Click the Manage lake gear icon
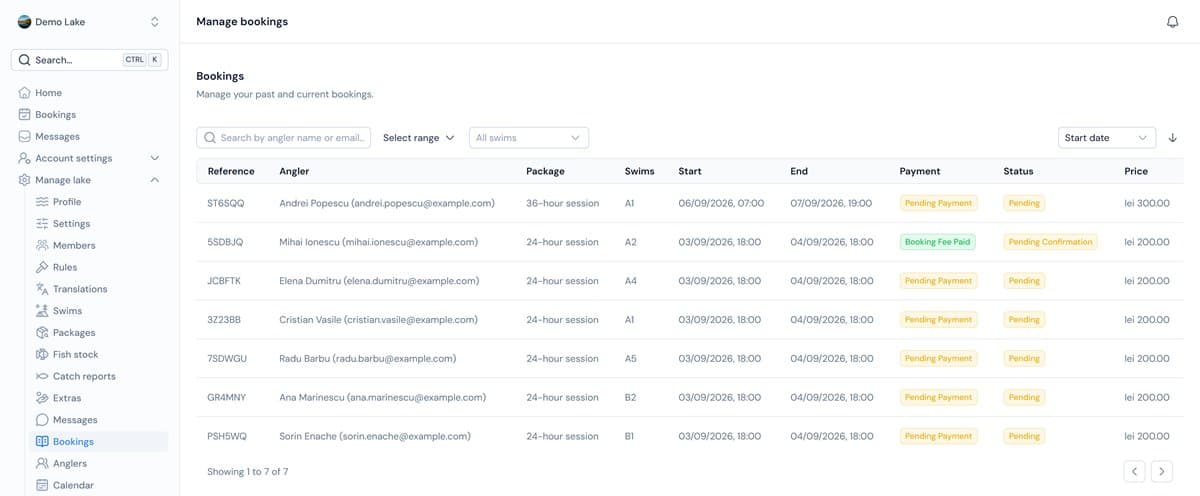Screen dimensions: 1200x496 point(25,180)
